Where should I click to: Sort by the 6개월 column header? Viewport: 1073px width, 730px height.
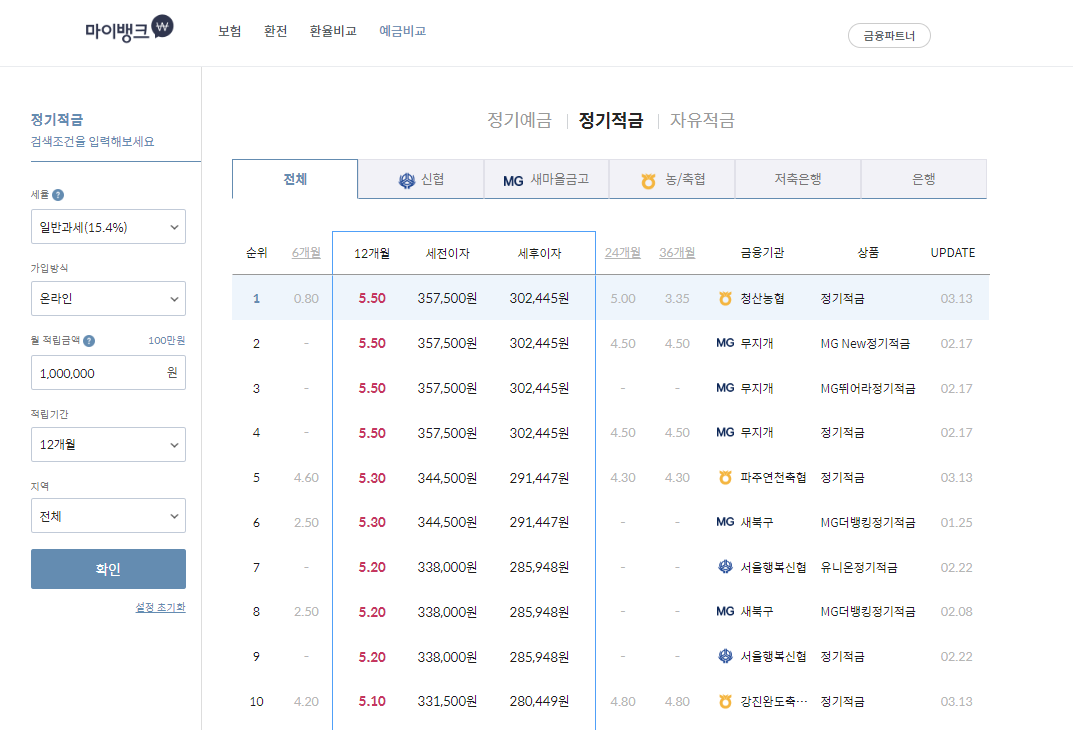pyautogui.click(x=306, y=253)
